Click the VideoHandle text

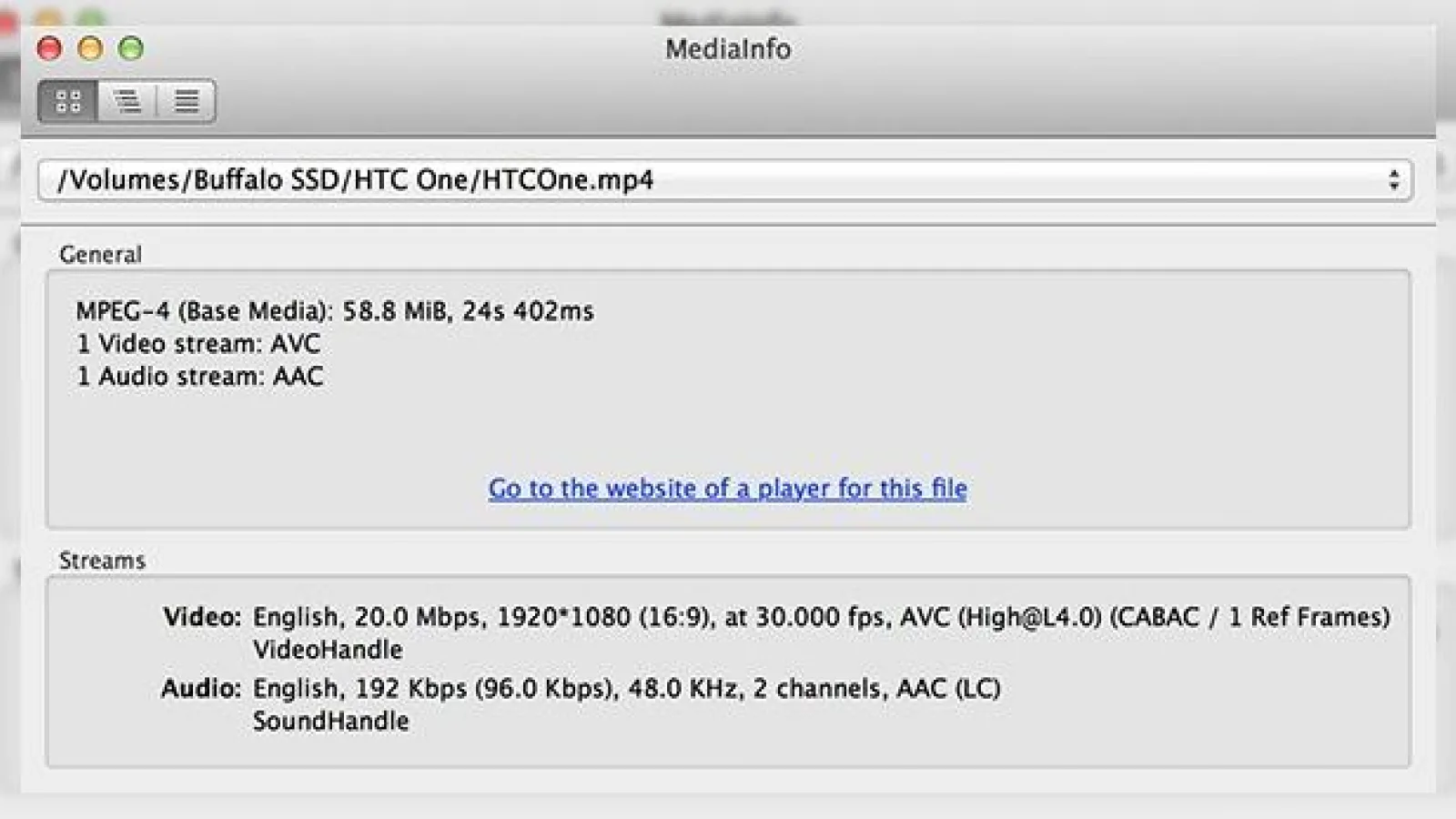(x=328, y=650)
